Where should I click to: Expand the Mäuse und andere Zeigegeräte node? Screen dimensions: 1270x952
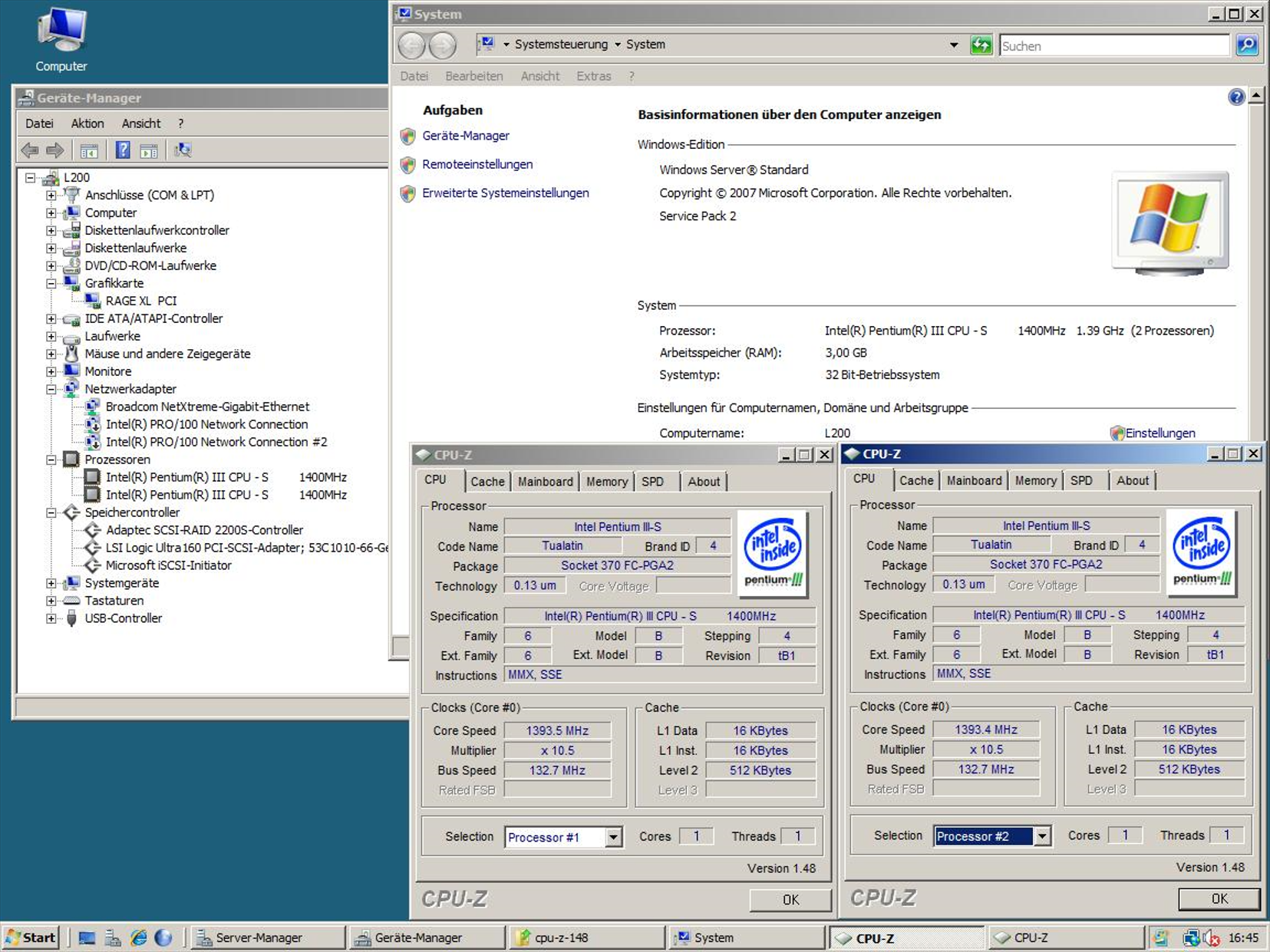(51, 354)
